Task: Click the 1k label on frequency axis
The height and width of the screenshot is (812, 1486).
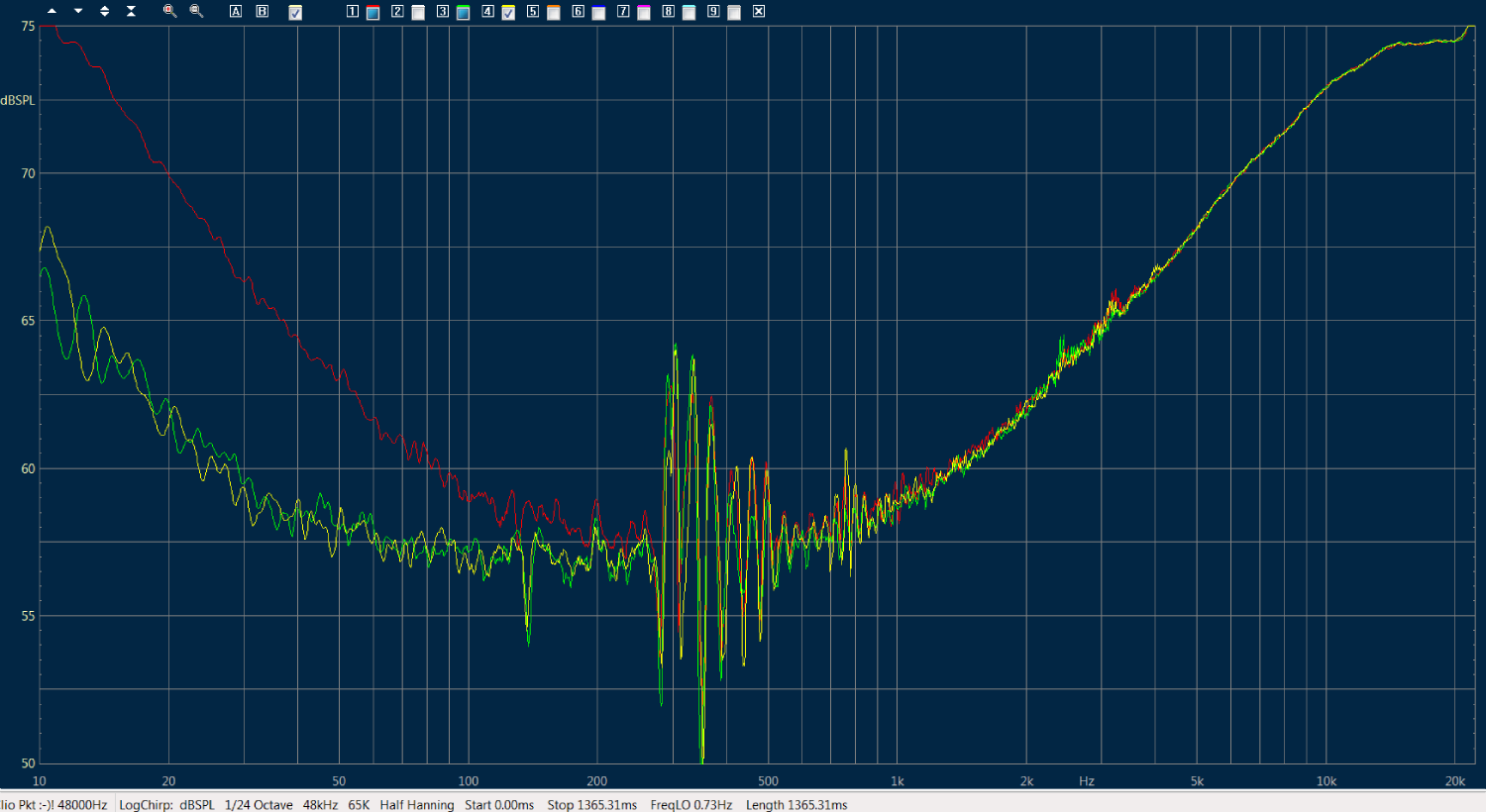Action: (x=898, y=781)
